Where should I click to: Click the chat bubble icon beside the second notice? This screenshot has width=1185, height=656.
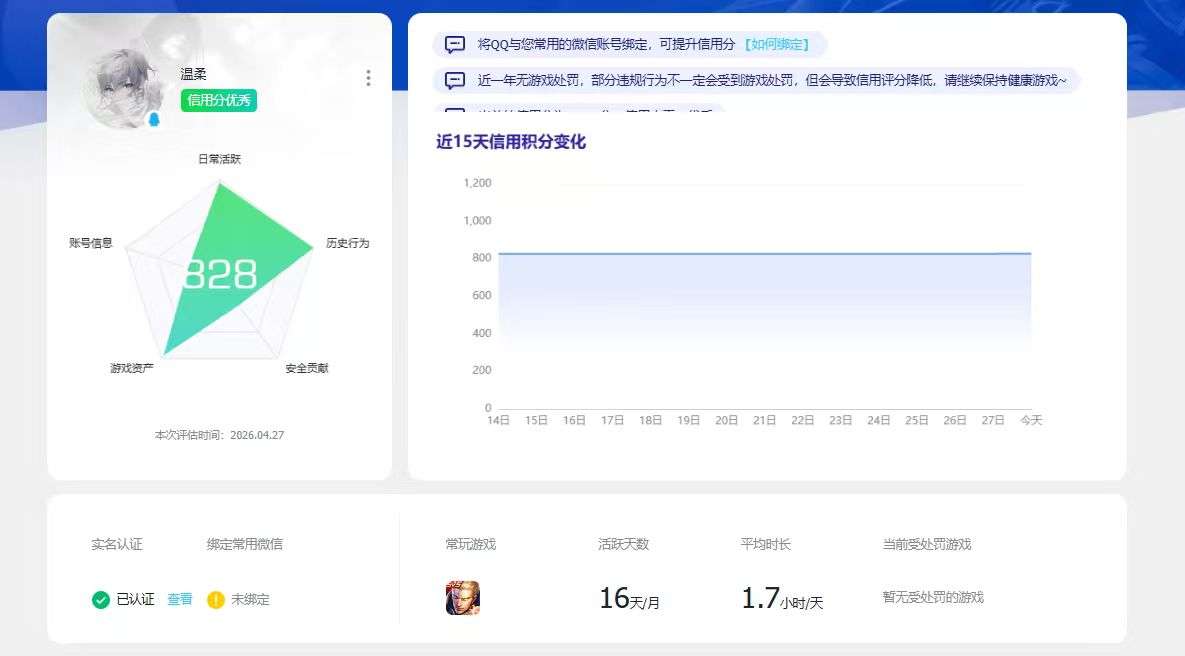(x=455, y=79)
